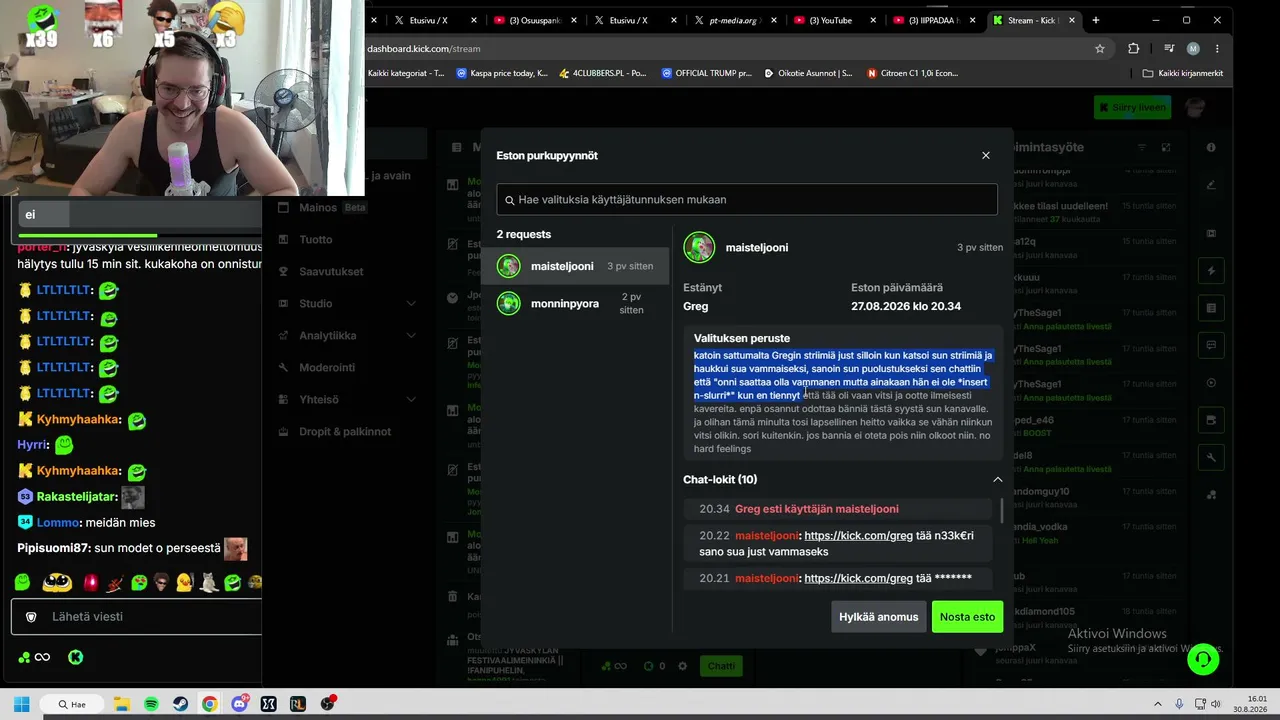
Task: Click Siirry liveen button
Action: point(1132,107)
